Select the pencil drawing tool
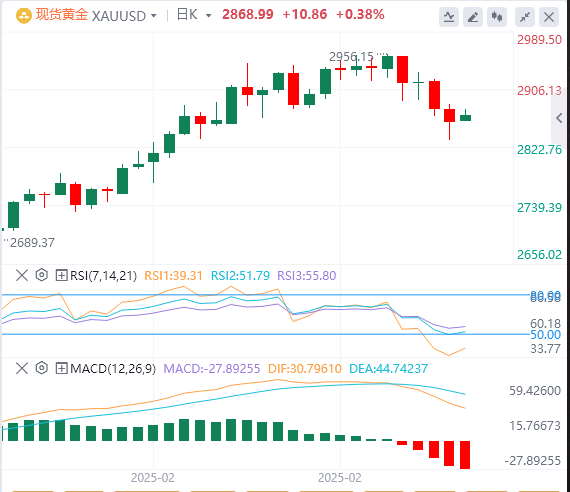570x492 pixels. pyautogui.click(x=473, y=16)
